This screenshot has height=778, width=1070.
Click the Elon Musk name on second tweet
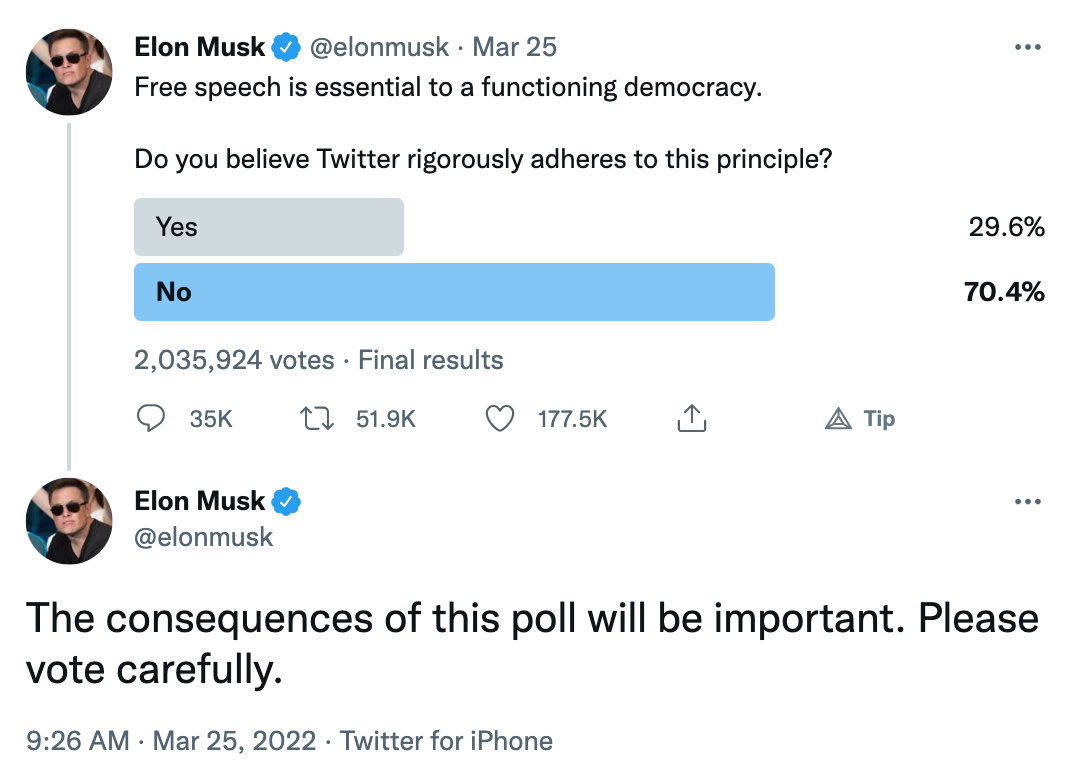tap(200, 501)
